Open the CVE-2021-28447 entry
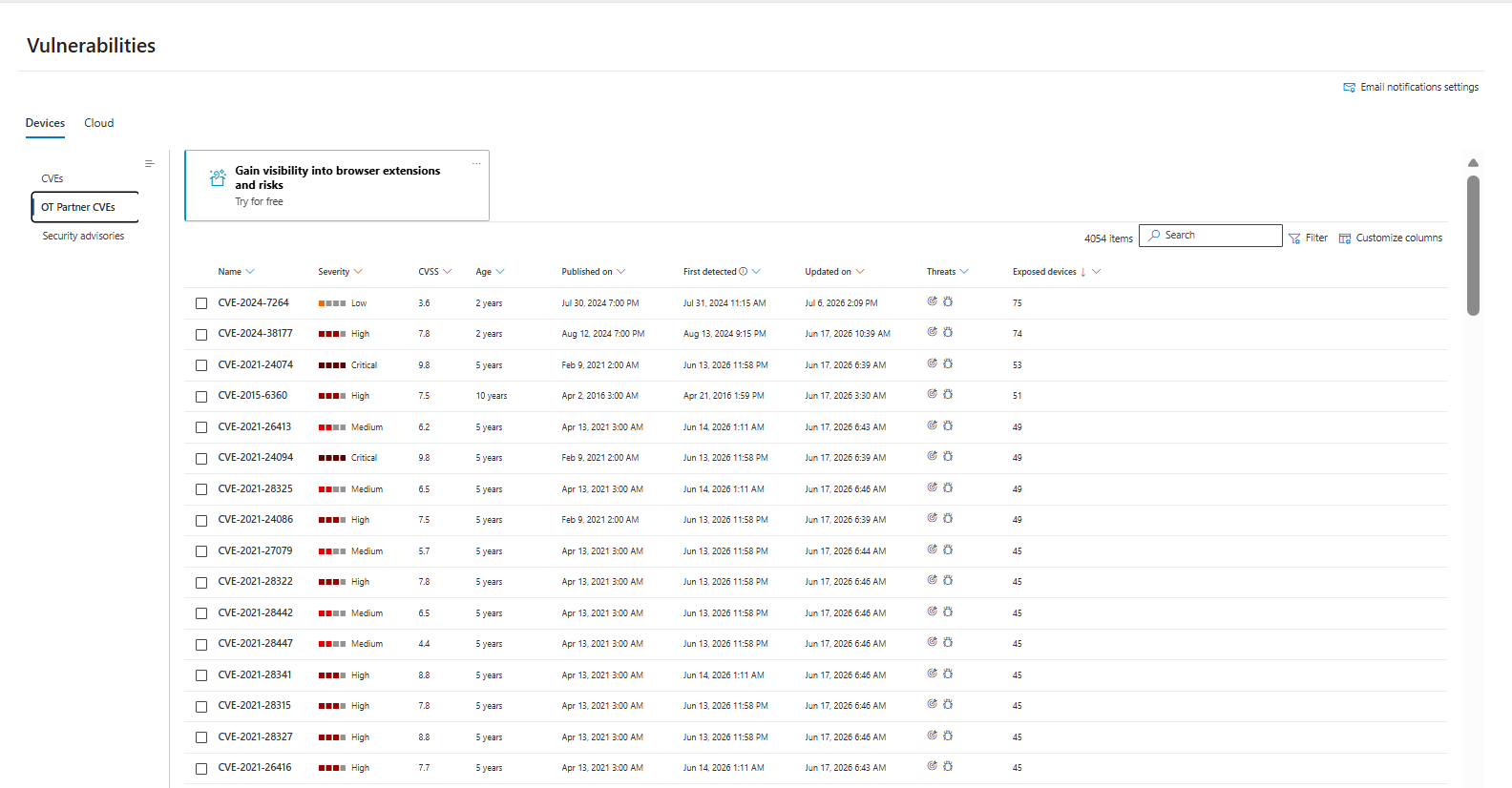 pyautogui.click(x=255, y=644)
